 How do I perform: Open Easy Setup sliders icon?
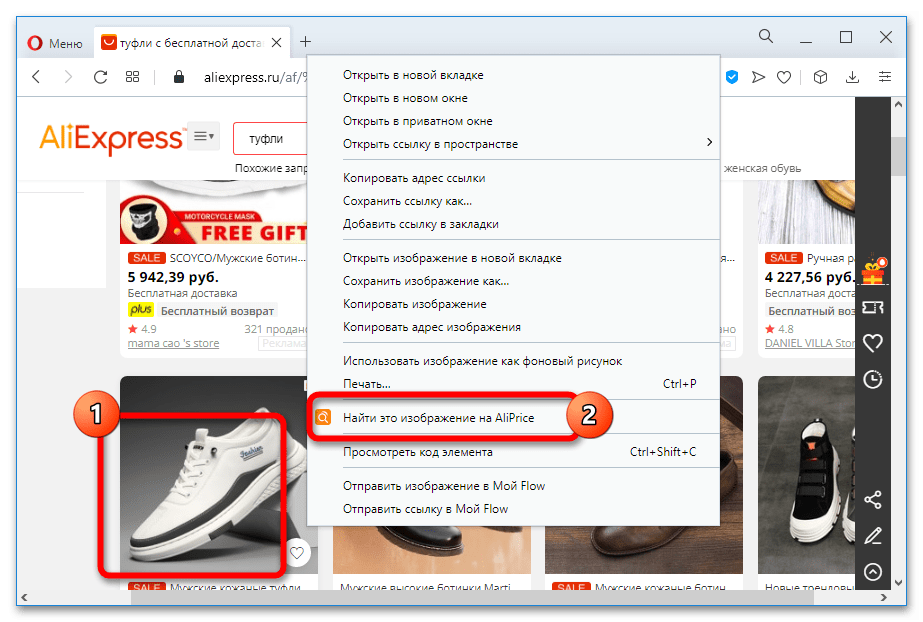pyautogui.click(x=885, y=77)
